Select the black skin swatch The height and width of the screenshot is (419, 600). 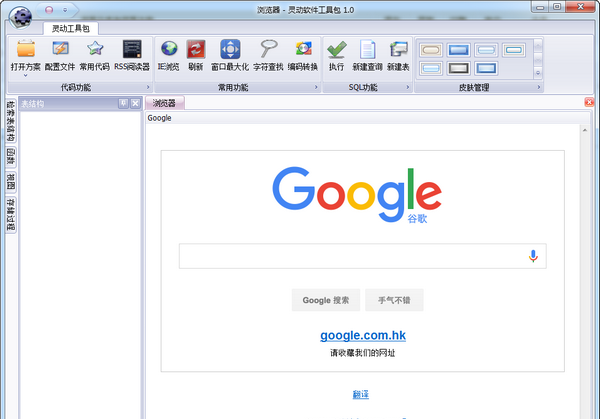458,68
